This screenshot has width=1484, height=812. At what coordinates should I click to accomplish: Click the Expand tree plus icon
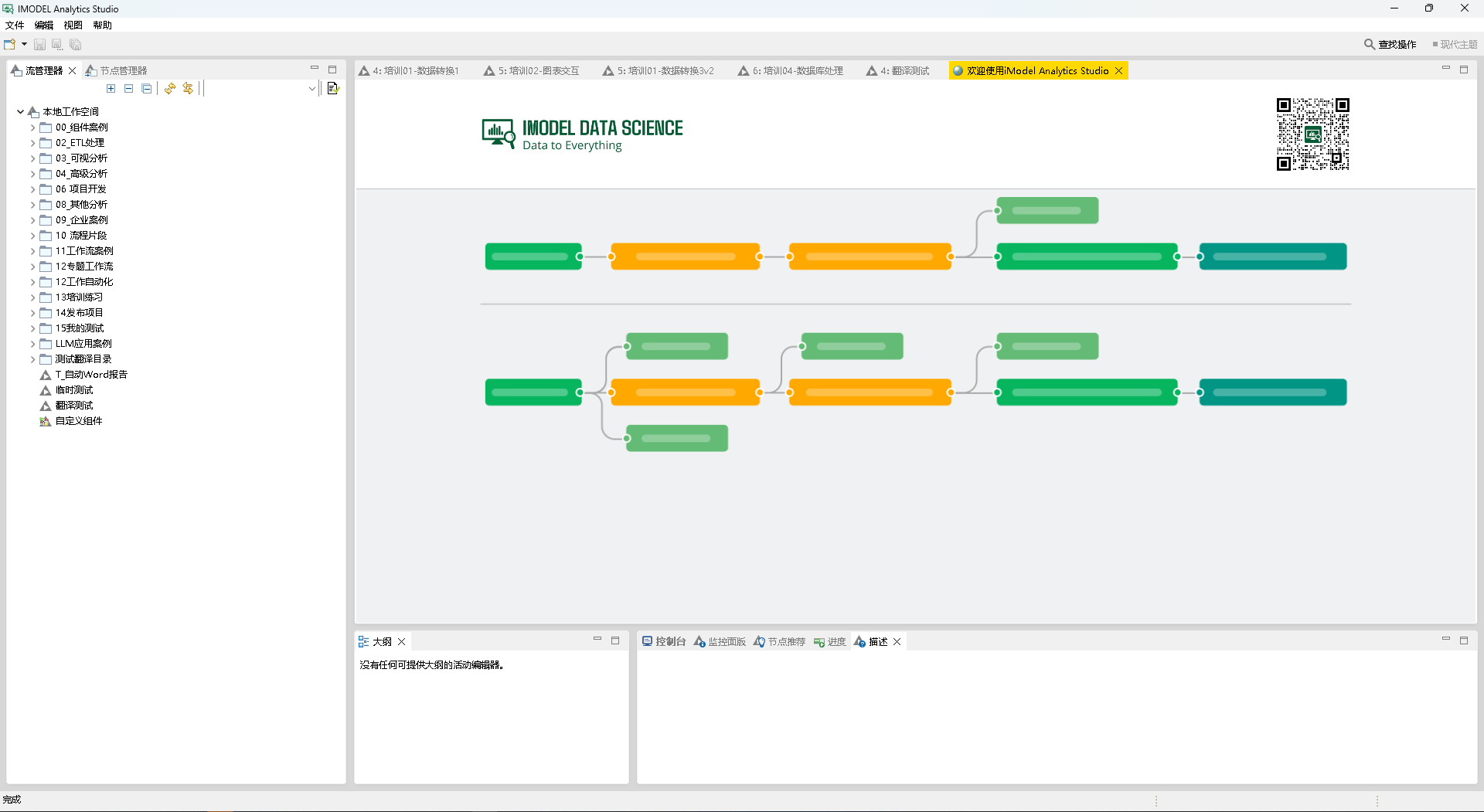(x=111, y=89)
